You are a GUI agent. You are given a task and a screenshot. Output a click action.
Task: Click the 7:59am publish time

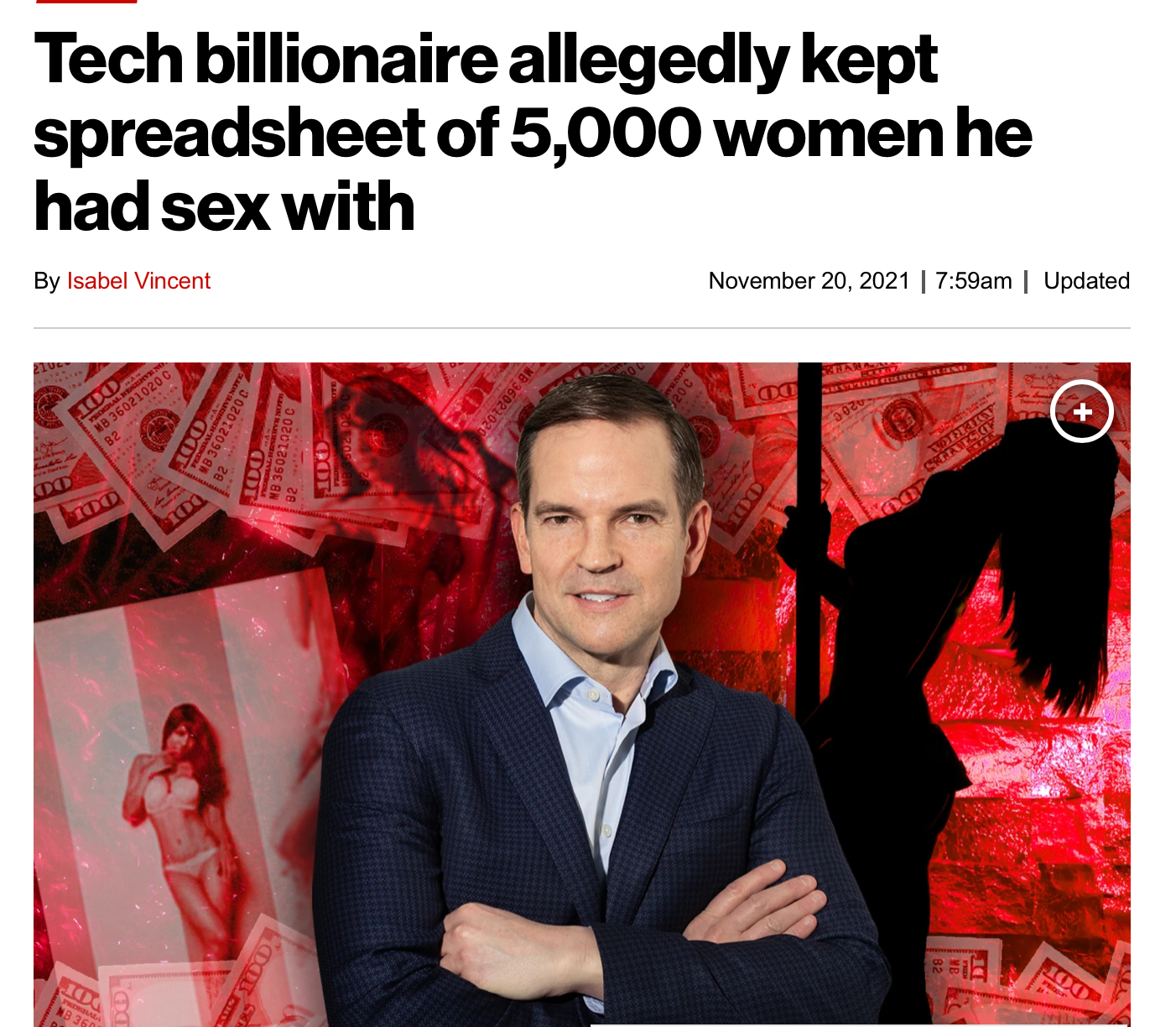tap(973, 281)
